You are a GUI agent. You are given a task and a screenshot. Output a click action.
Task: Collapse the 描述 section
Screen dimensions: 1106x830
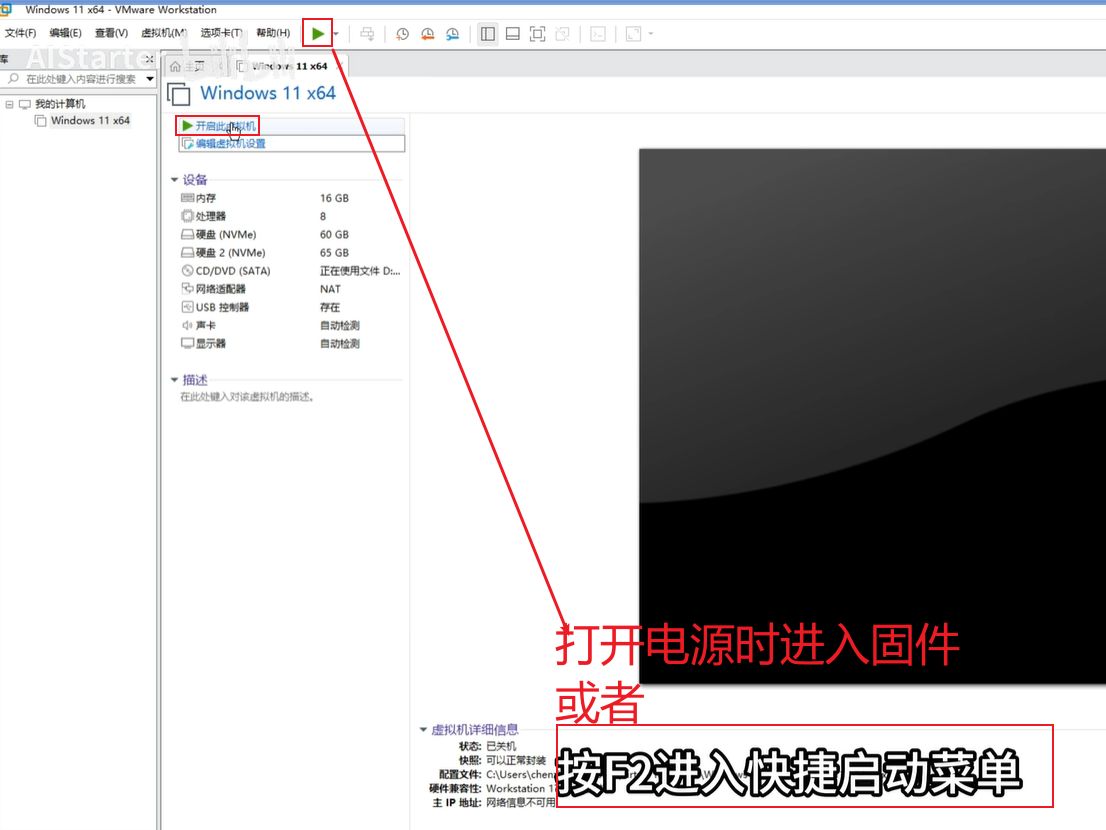pos(175,380)
